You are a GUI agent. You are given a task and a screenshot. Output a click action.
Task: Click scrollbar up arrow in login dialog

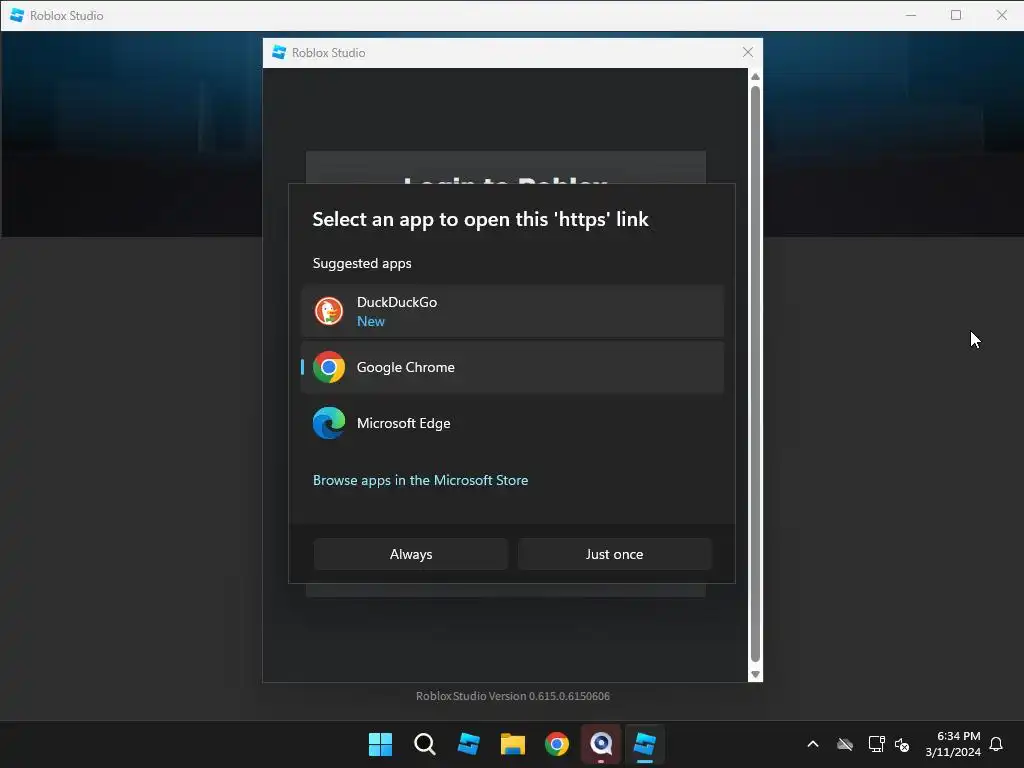(756, 76)
